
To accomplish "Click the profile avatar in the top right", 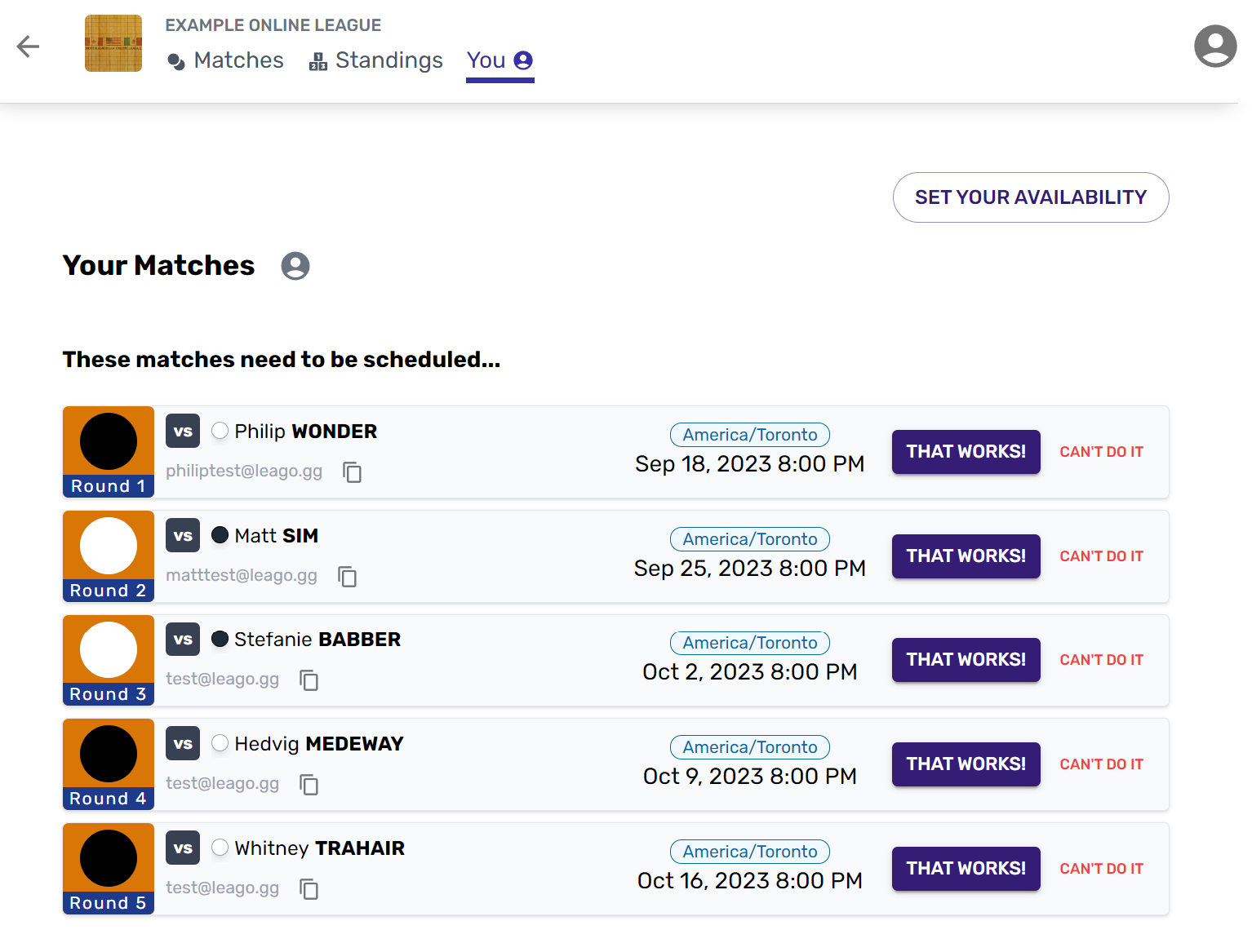I will click(x=1214, y=46).
